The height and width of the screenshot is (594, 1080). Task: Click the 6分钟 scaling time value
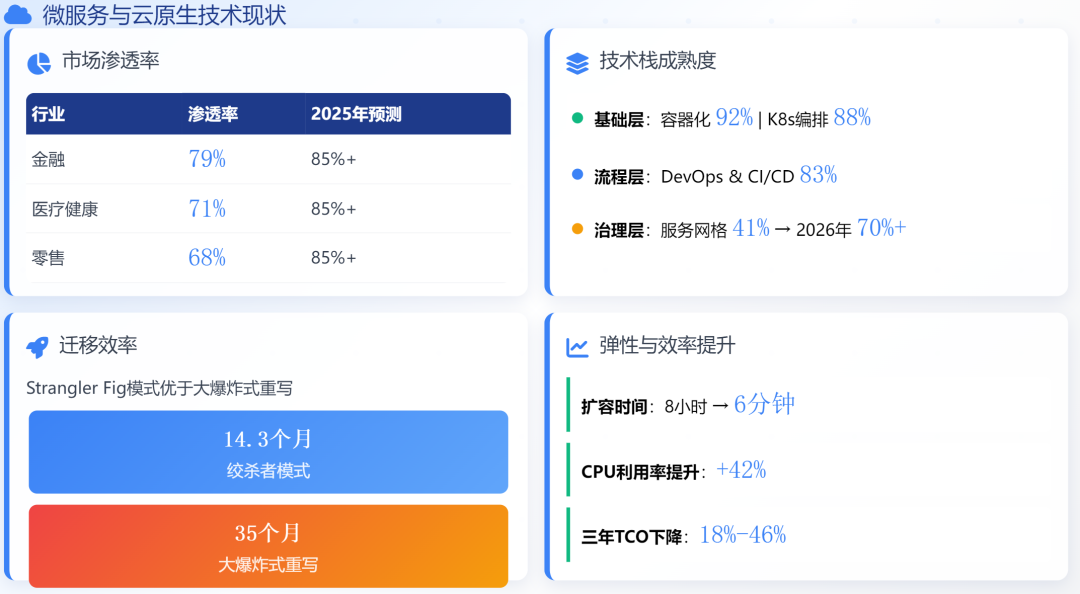(765, 404)
